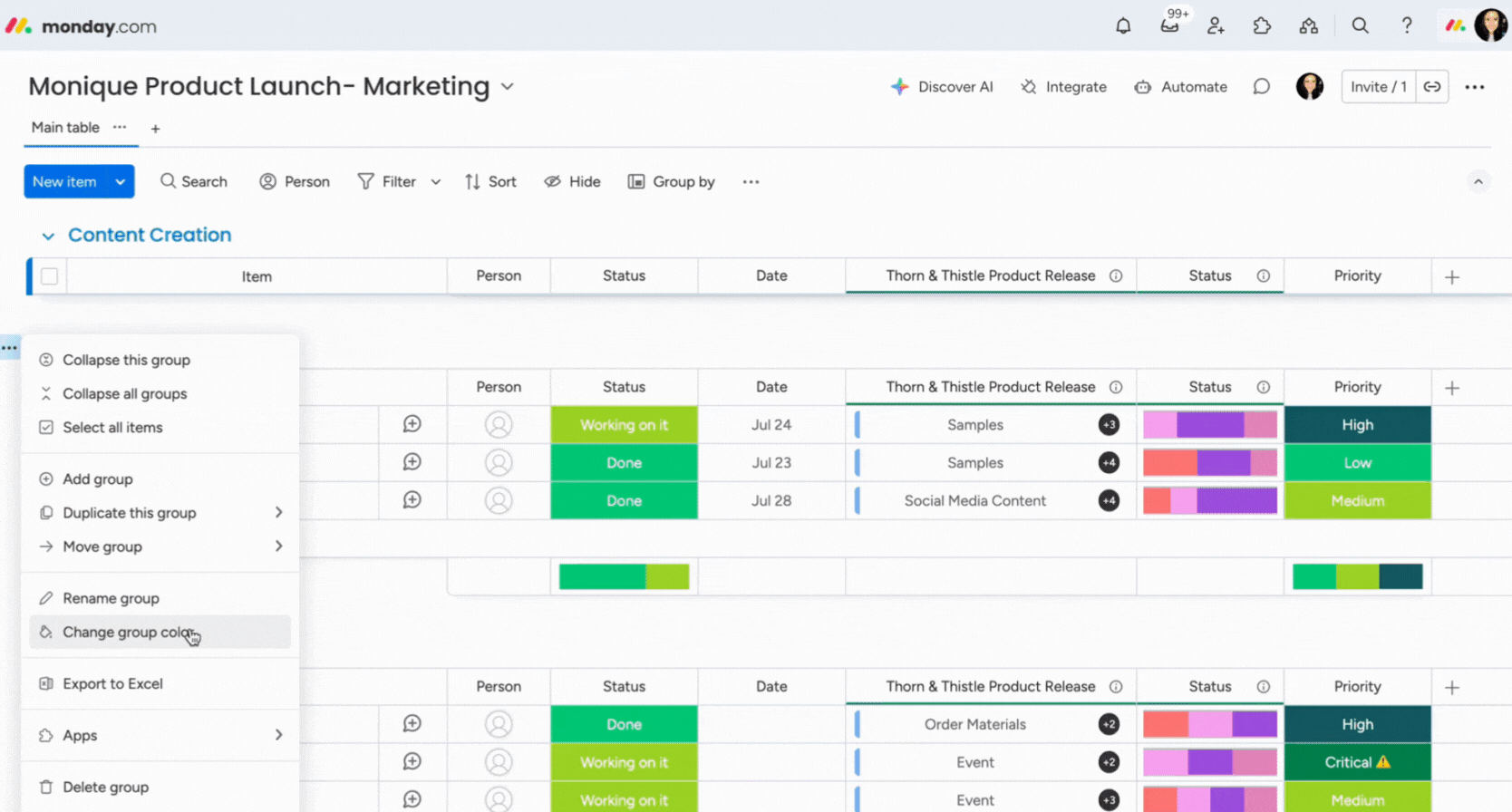Screen dimensions: 1512x812
Task: Open the apps marketplace puzzle icon
Action: [x=1262, y=26]
